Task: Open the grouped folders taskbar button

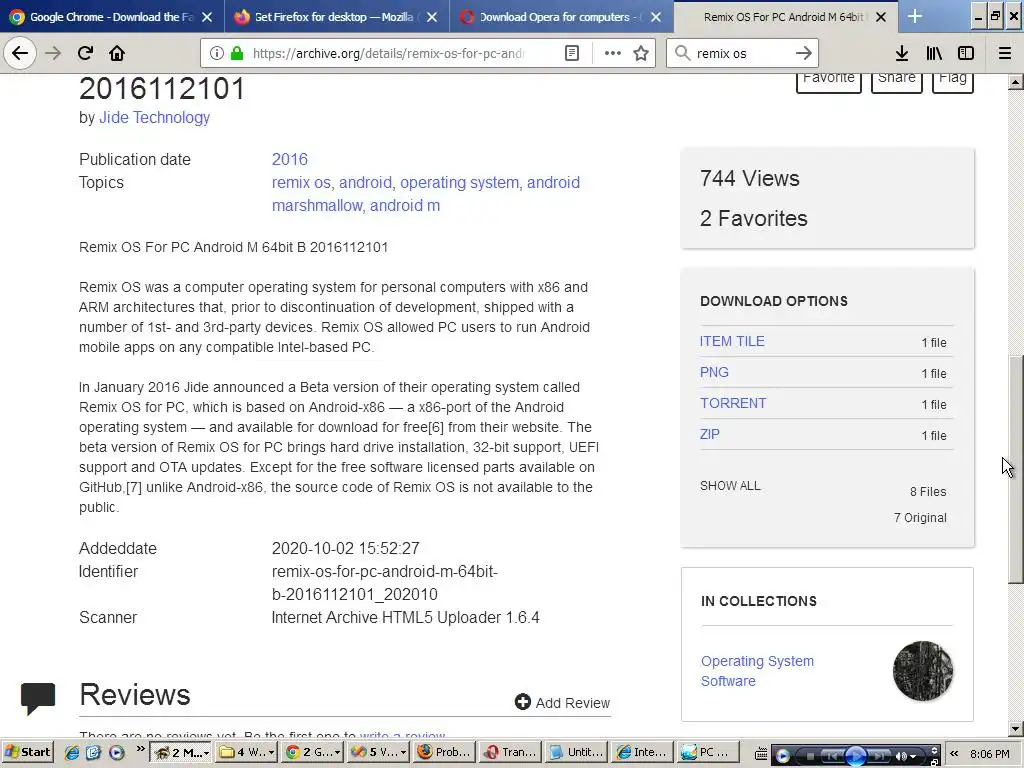Action: 247,752
